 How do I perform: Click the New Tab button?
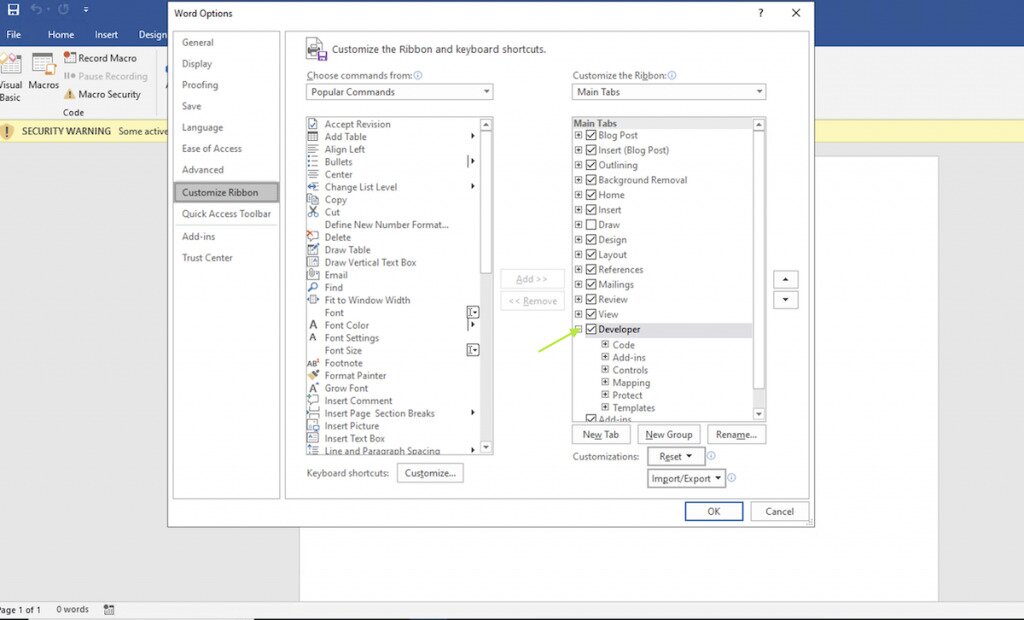[x=600, y=434]
